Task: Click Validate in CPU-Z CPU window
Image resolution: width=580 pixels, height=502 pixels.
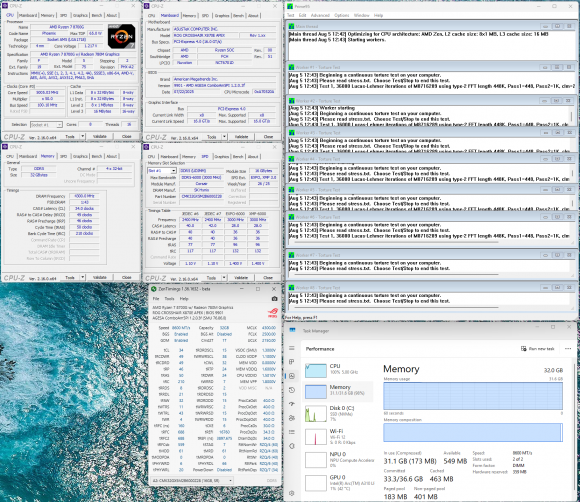Action: pos(100,137)
